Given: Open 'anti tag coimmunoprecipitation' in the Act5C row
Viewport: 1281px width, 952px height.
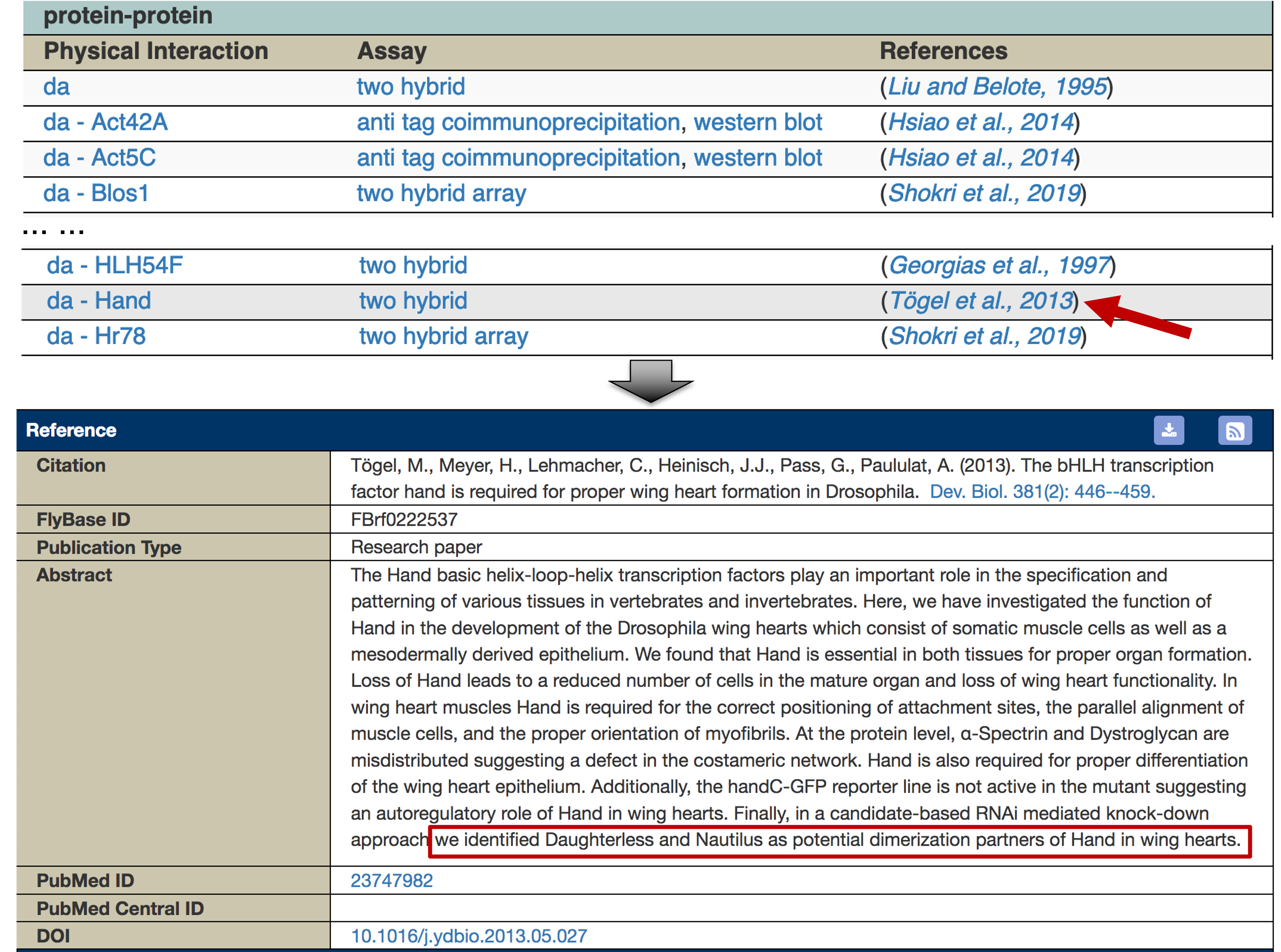Looking at the screenshot, I should coord(518,158).
